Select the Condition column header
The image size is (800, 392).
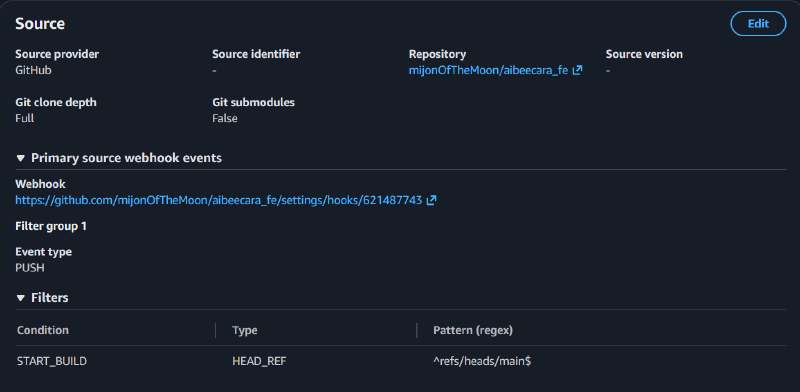pos(43,330)
